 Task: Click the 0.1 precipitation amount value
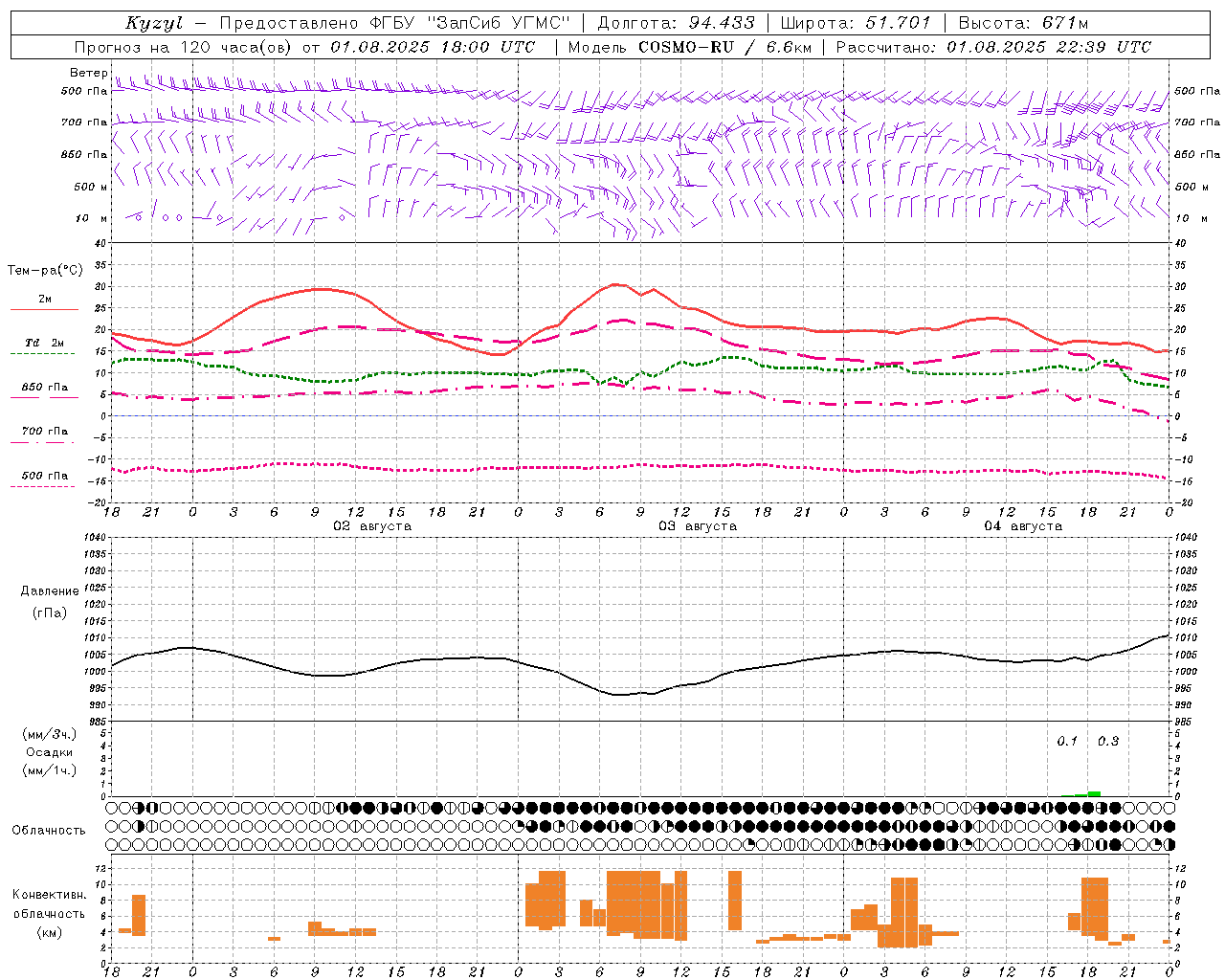pyautogui.click(x=1067, y=742)
